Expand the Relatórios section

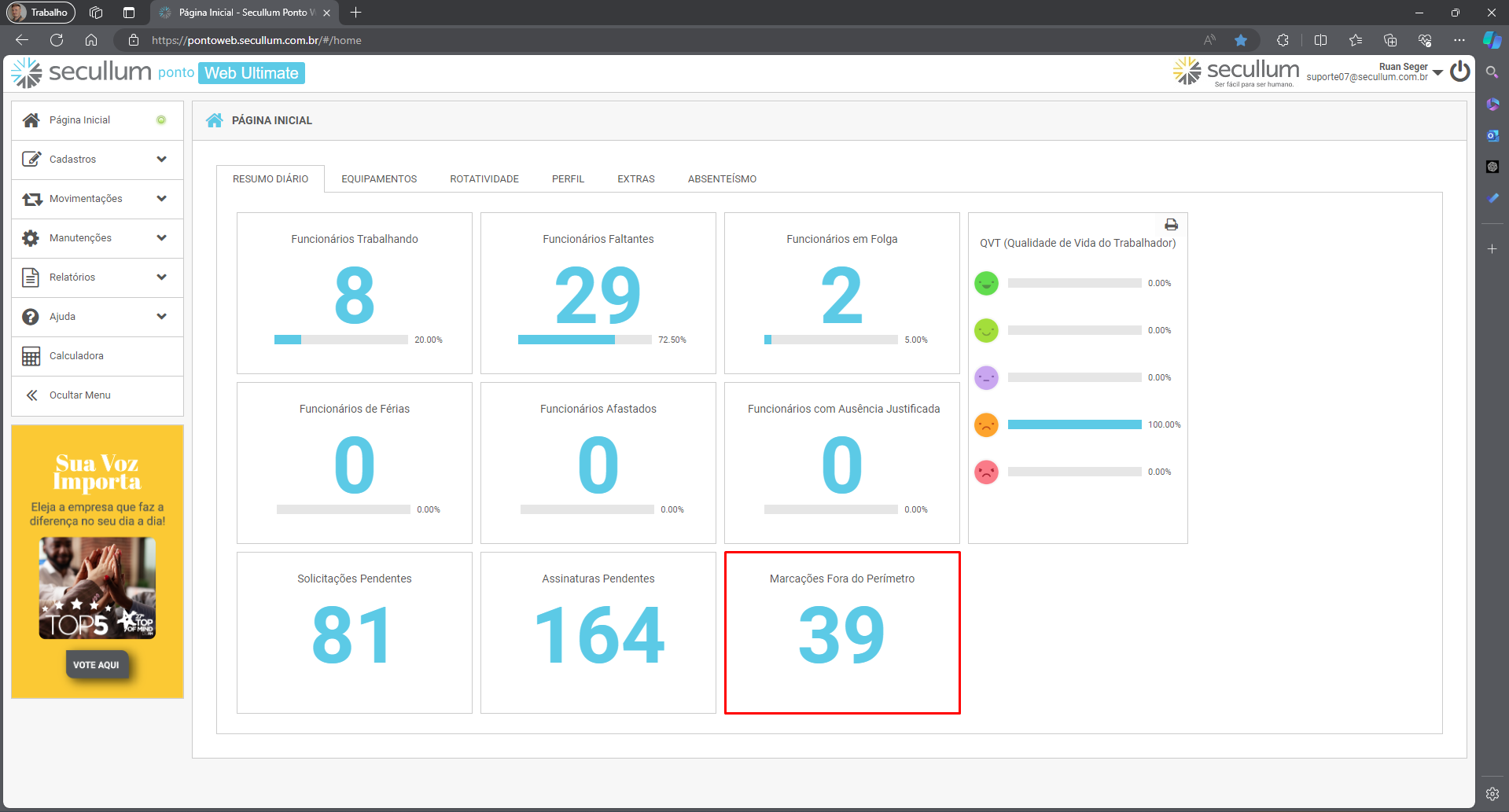[98, 277]
